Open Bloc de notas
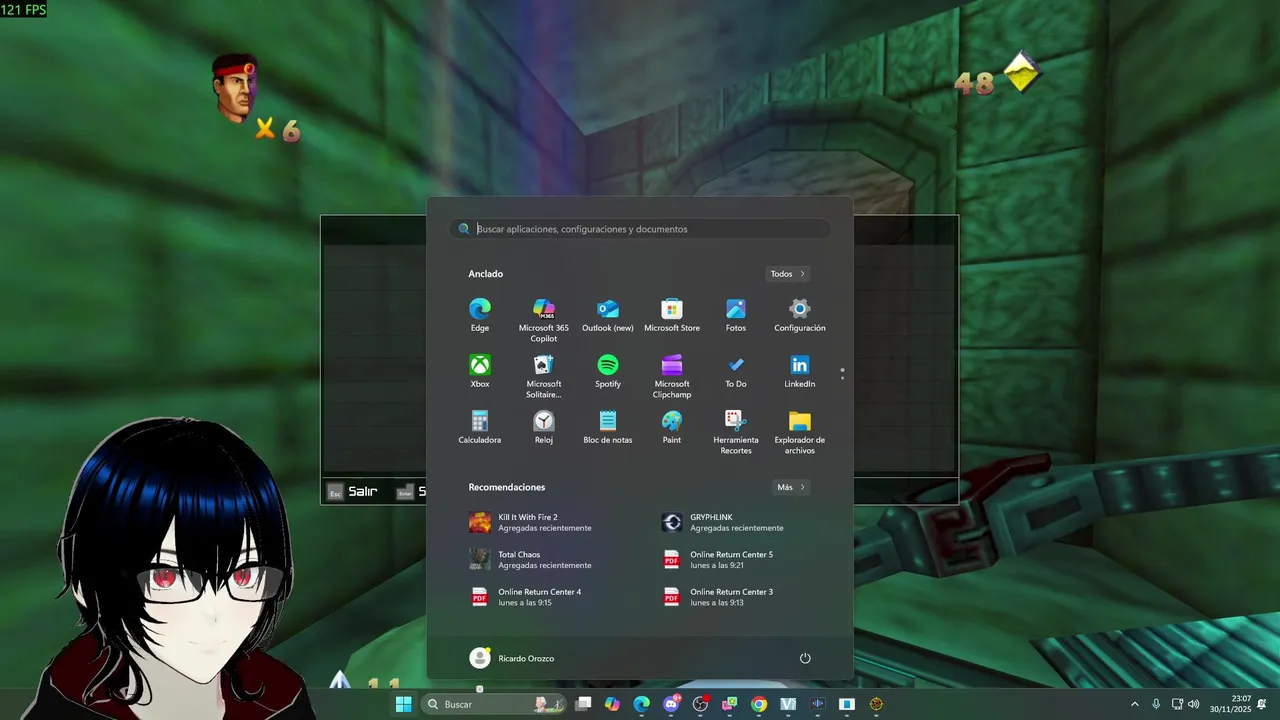Image resolution: width=1280 pixels, height=720 pixels. (608, 427)
